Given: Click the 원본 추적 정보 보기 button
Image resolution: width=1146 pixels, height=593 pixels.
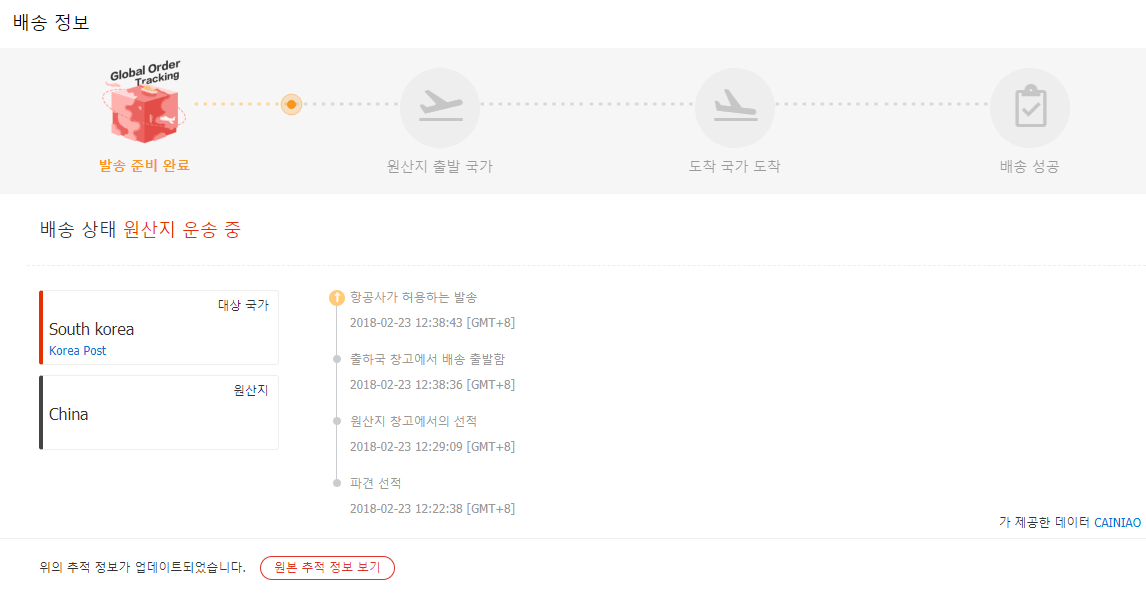Looking at the screenshot, I should click(327, 568).
